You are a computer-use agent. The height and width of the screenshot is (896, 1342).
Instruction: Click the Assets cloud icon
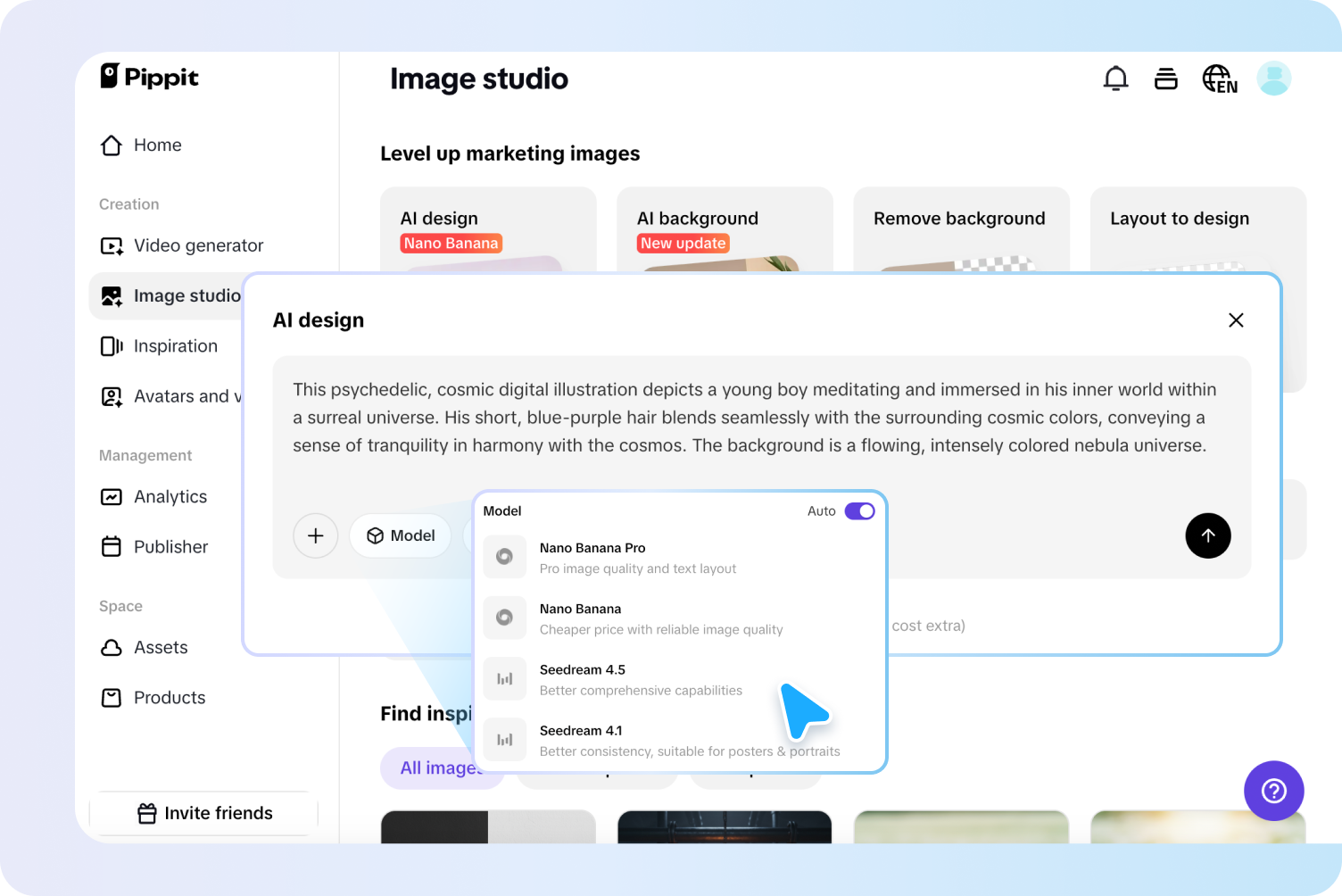[112, 648]
